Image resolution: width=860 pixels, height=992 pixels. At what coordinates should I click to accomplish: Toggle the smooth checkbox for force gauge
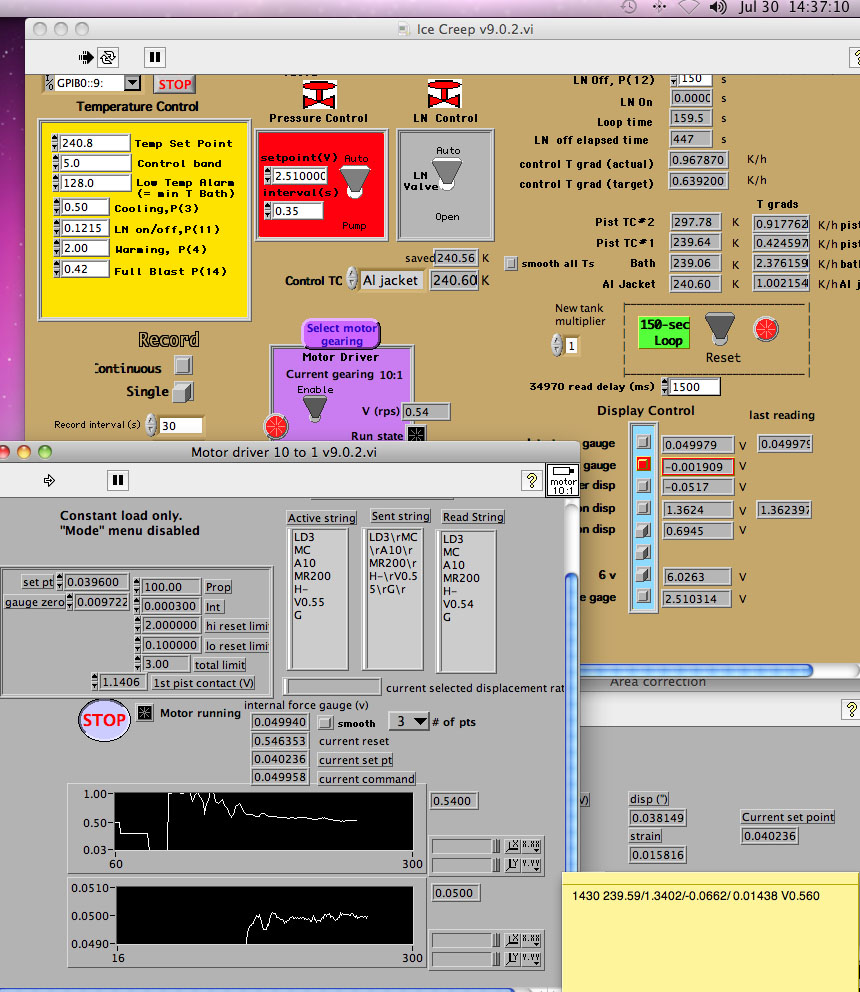coord(325,723)
